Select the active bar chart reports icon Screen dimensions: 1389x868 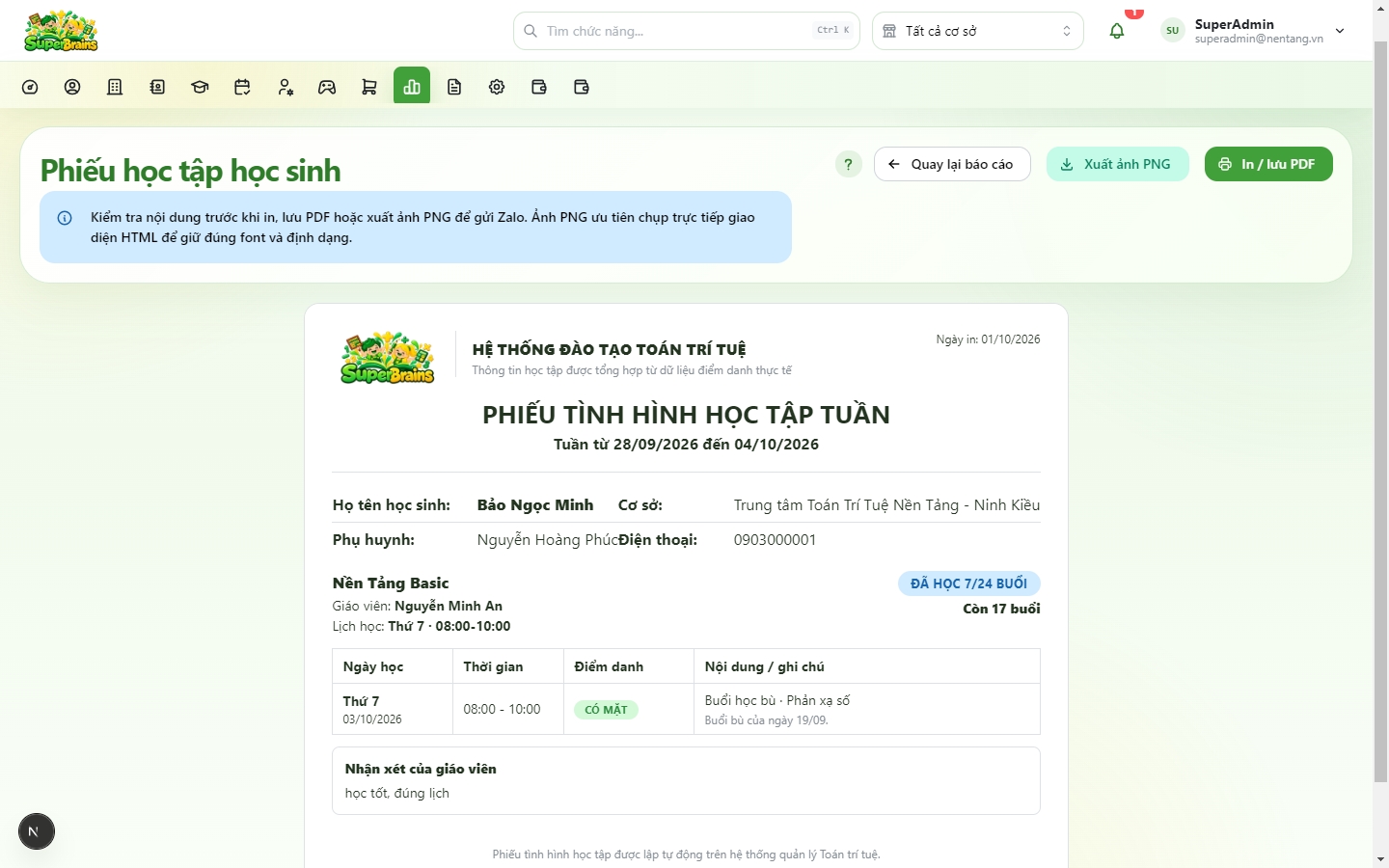(412, 86)
